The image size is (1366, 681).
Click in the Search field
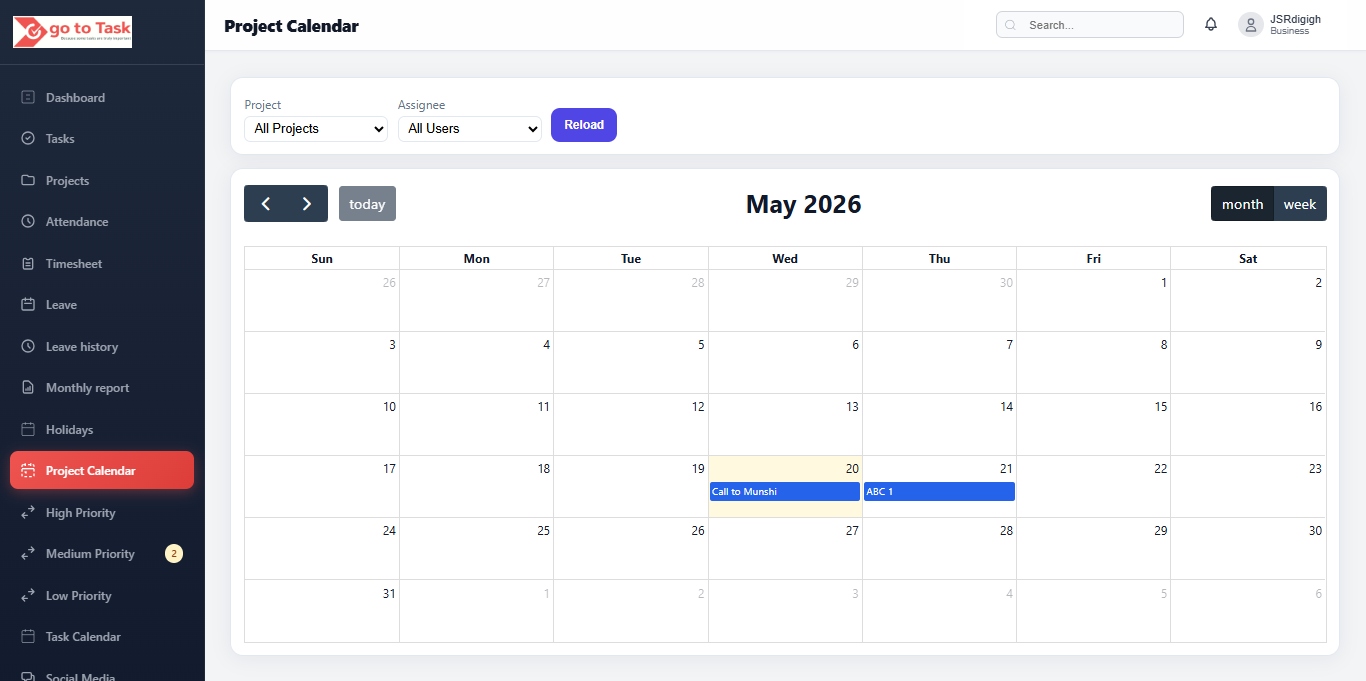pos(1090,25)
